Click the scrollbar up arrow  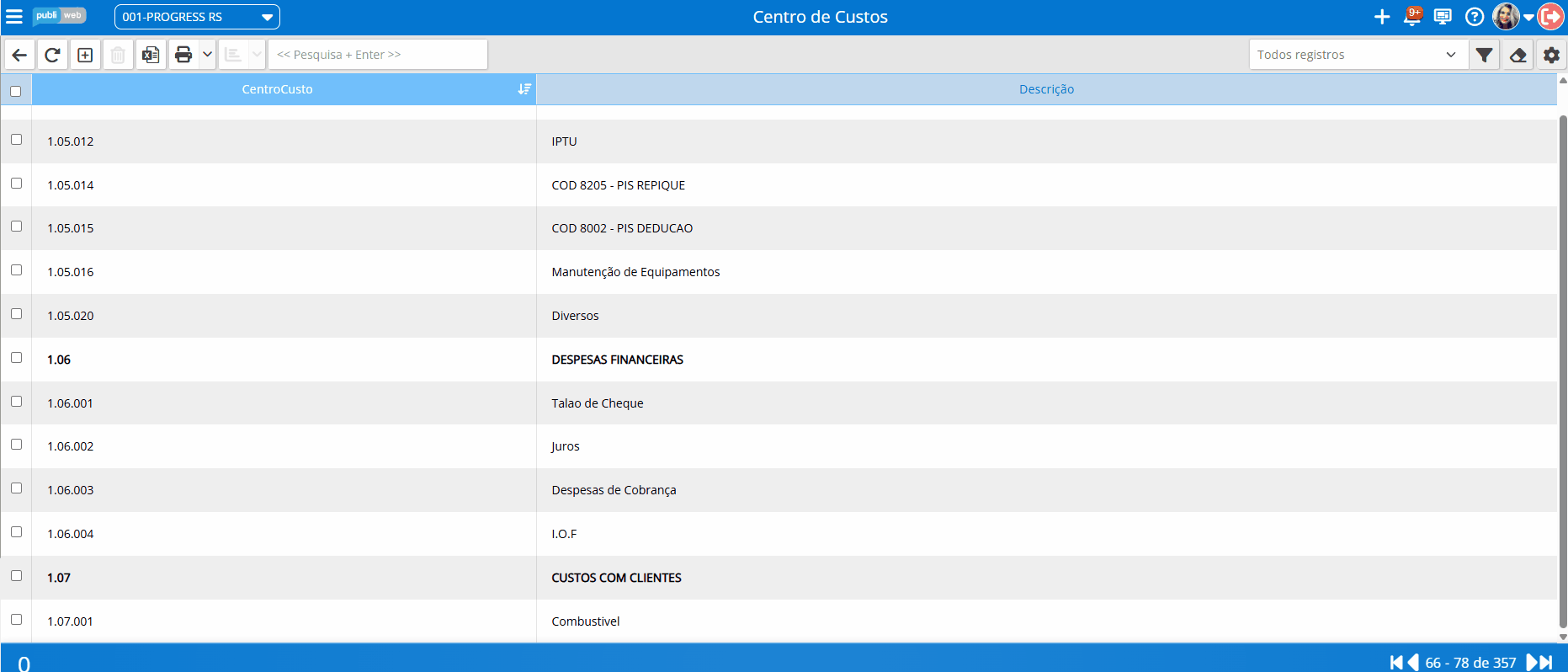1563,81
